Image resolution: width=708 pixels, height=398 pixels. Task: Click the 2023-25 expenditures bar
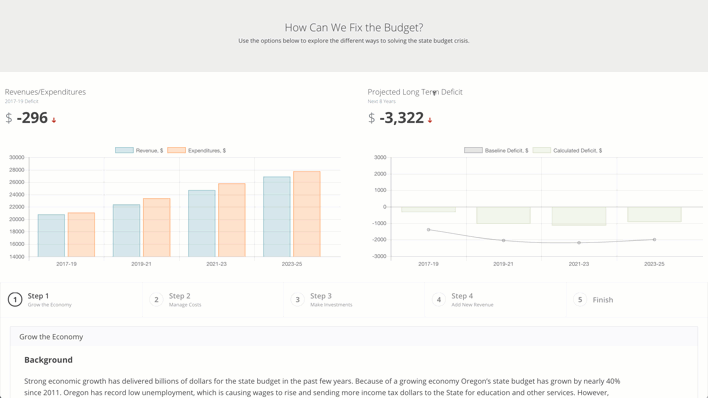point(307,214)
